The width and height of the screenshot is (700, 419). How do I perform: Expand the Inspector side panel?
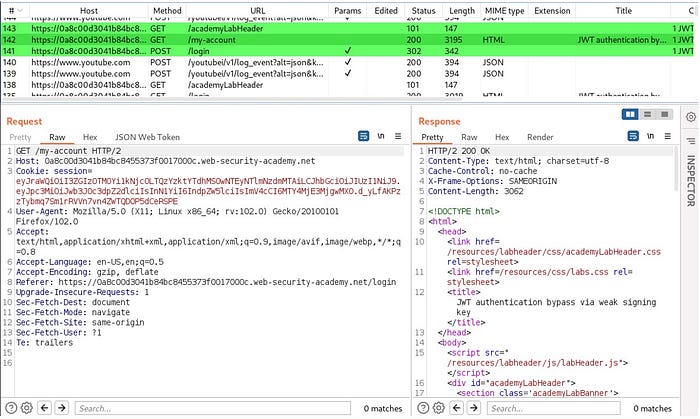(691, 180)
